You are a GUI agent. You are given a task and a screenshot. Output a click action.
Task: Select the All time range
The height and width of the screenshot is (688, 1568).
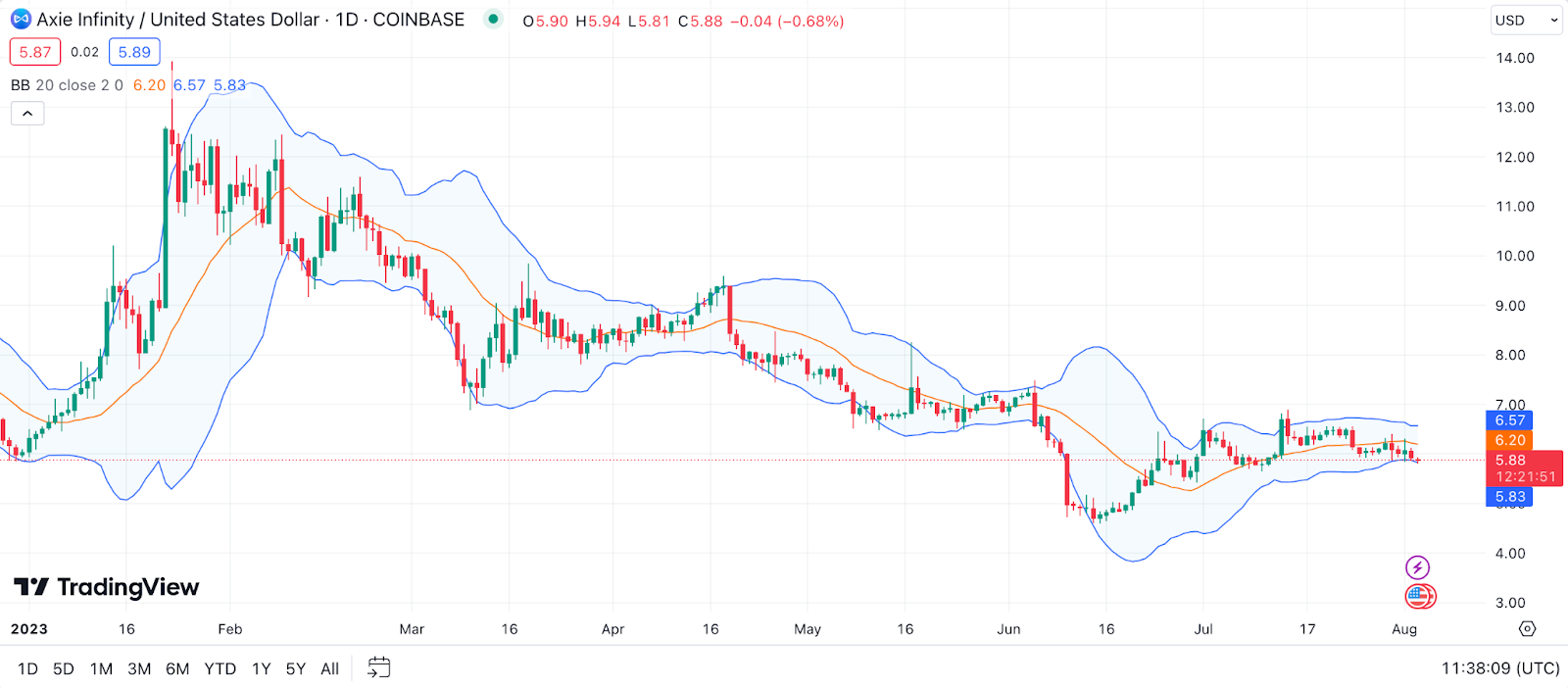[330, 669]
